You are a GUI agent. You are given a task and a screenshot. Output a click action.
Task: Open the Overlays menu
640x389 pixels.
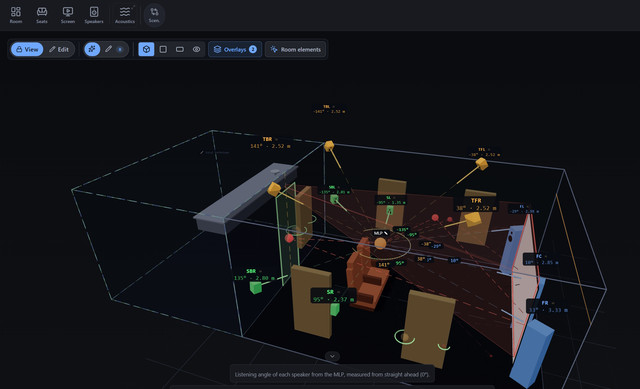click(235, 49)
